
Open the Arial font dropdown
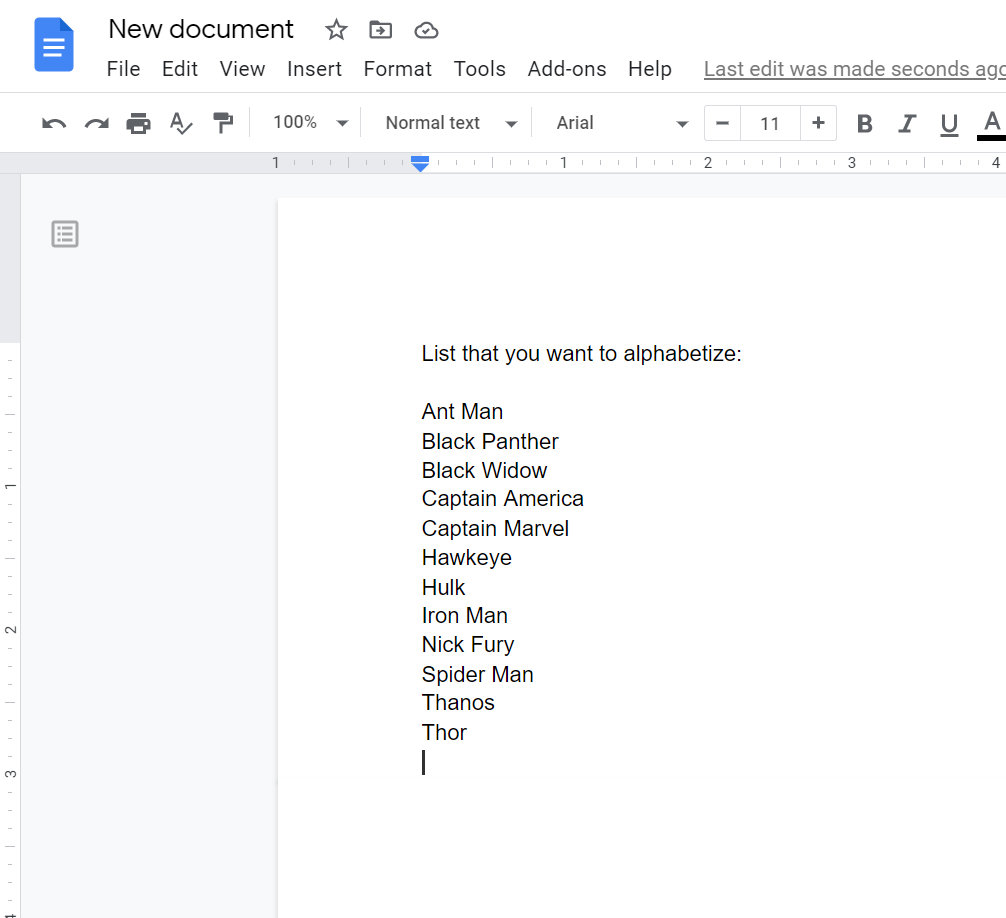pyautogui.click(x=622, y=123)
